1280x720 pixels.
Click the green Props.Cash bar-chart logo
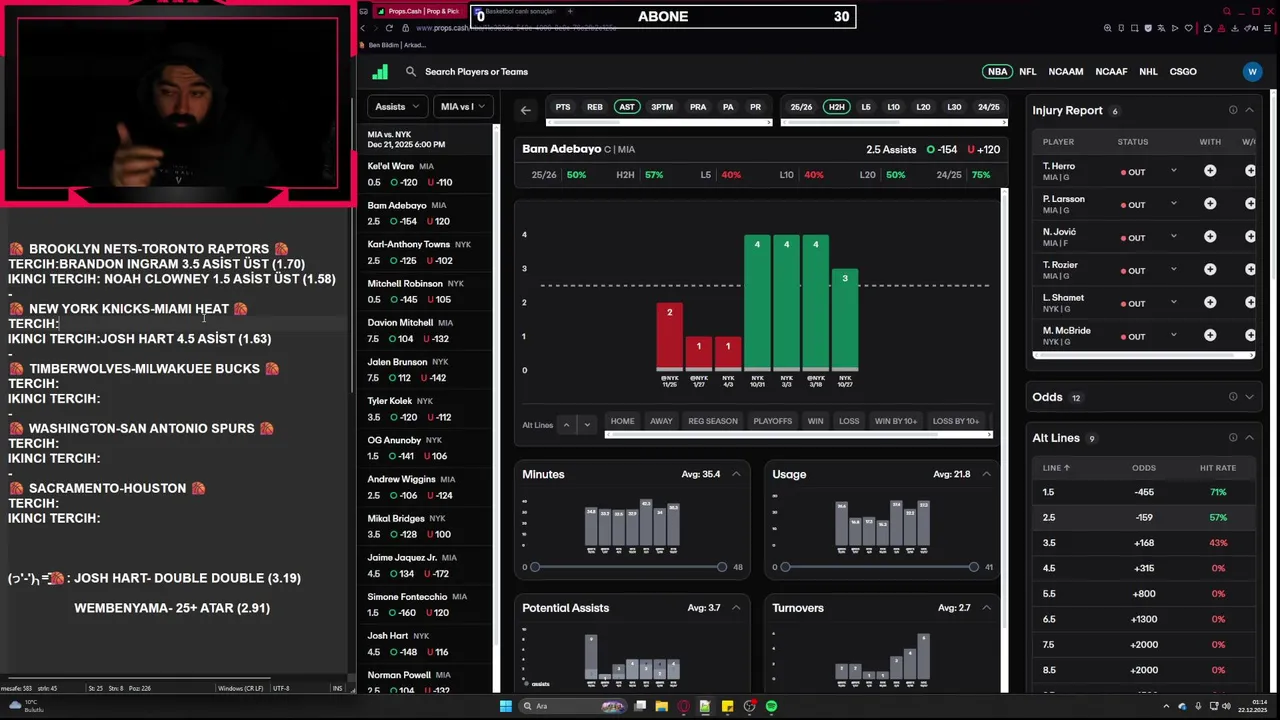(380, 72)
